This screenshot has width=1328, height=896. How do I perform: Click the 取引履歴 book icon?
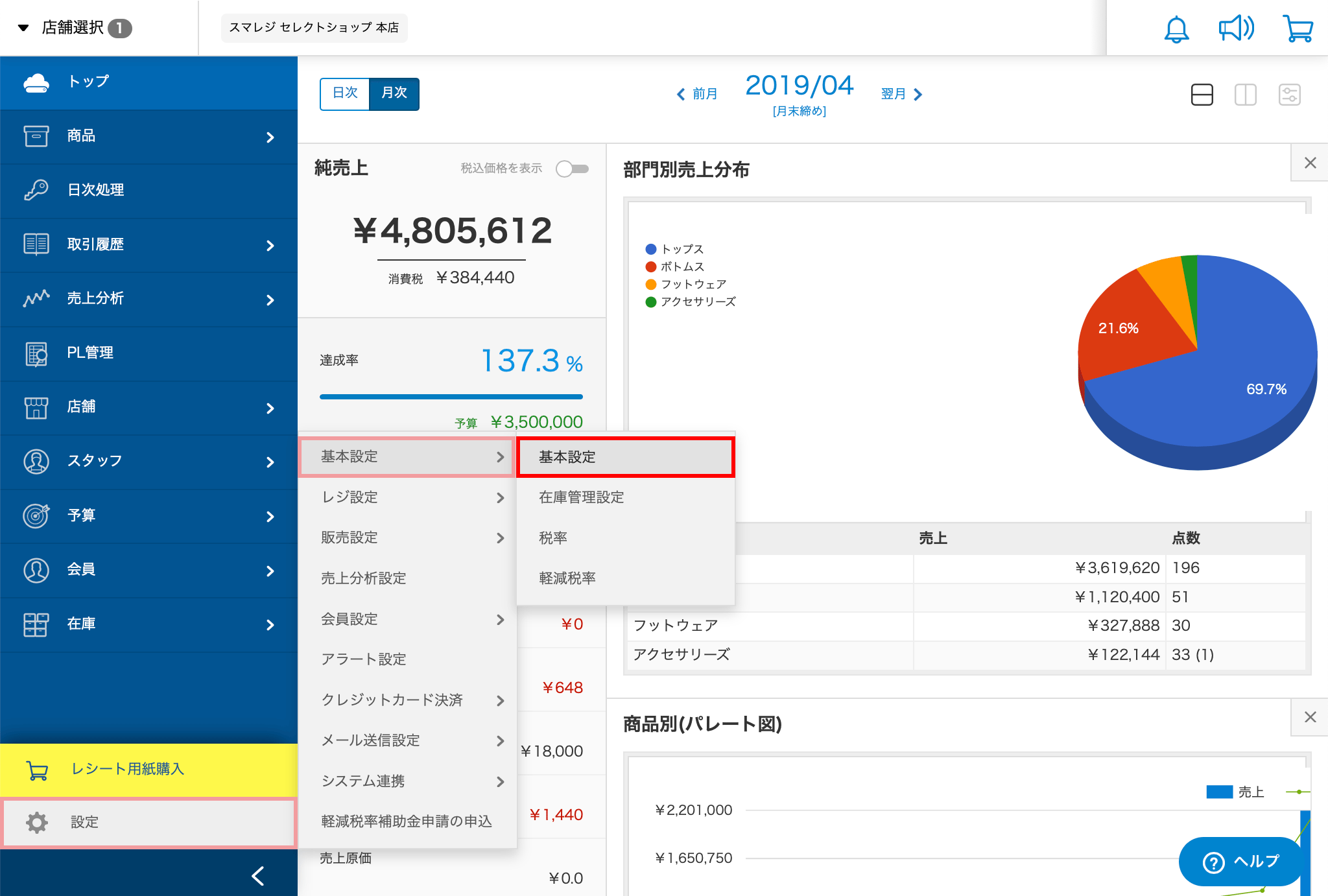36,244
